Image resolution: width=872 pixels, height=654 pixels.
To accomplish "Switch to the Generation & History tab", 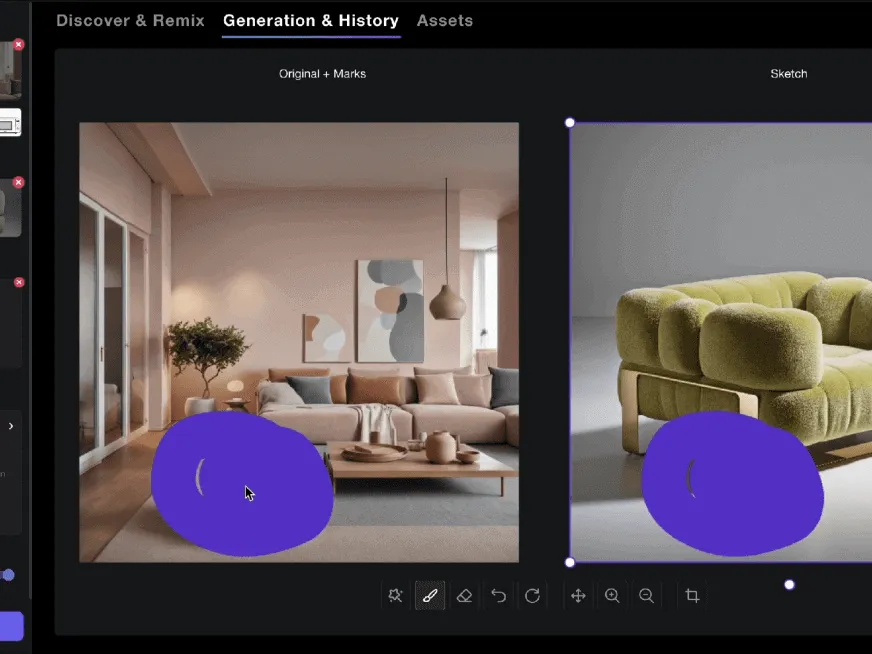I will point(310,20).
